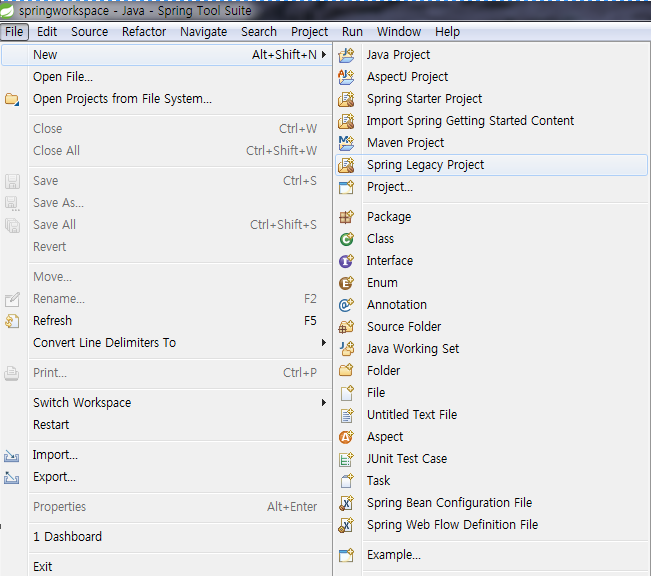651x576 pixels.
Task: Choose Import... text in File menu
Action: coord(55,455)
